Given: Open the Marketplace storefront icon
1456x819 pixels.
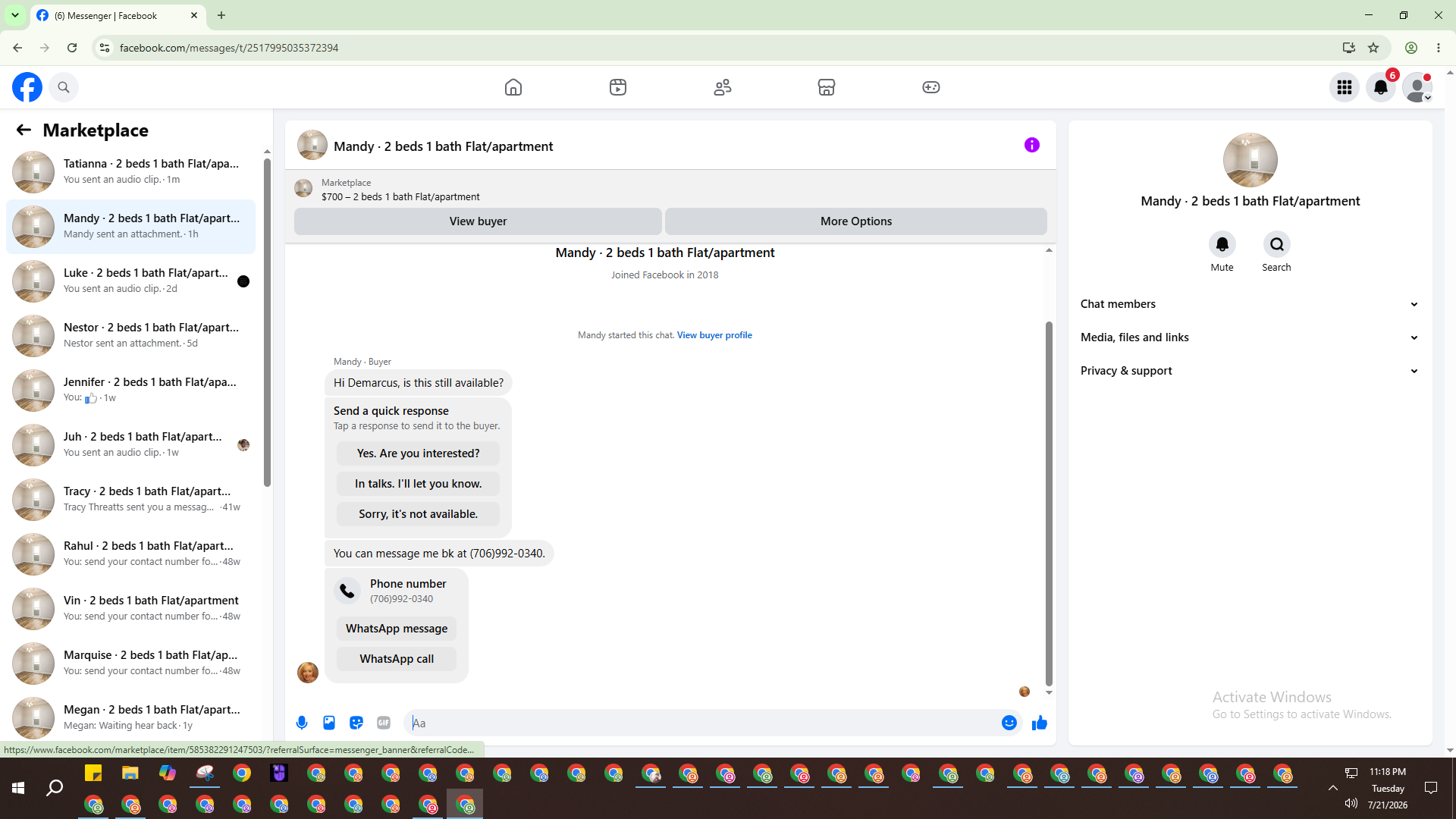Looking at the screenshot, I should click(x=827, y=87).
